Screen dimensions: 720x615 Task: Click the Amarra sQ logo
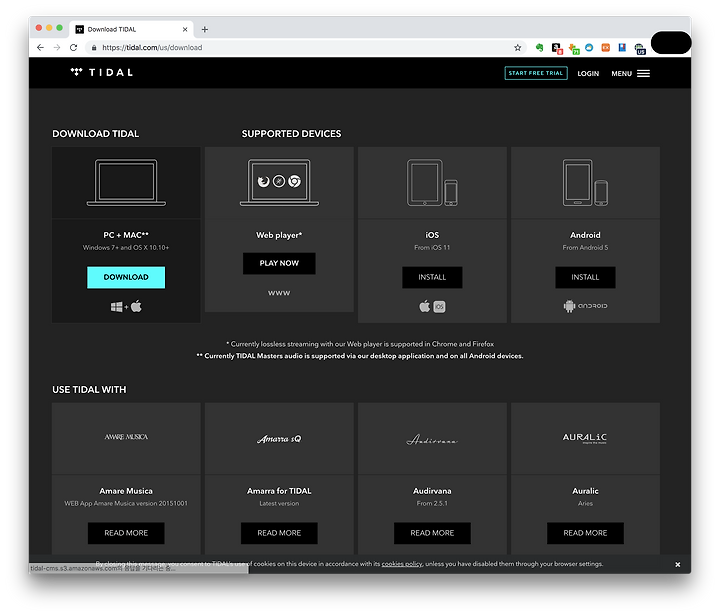point(279,439)
